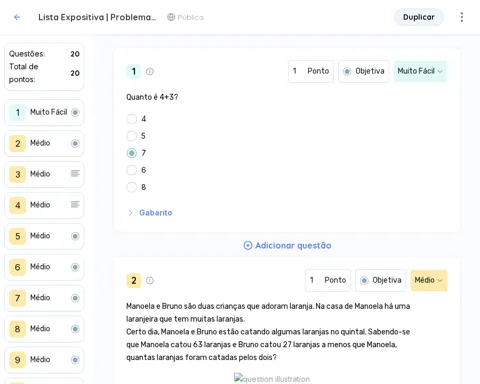Click the Gabarito link text
The width and height of the screenshot is (480, 384).
pyautogui.click(x=156, y=213)
